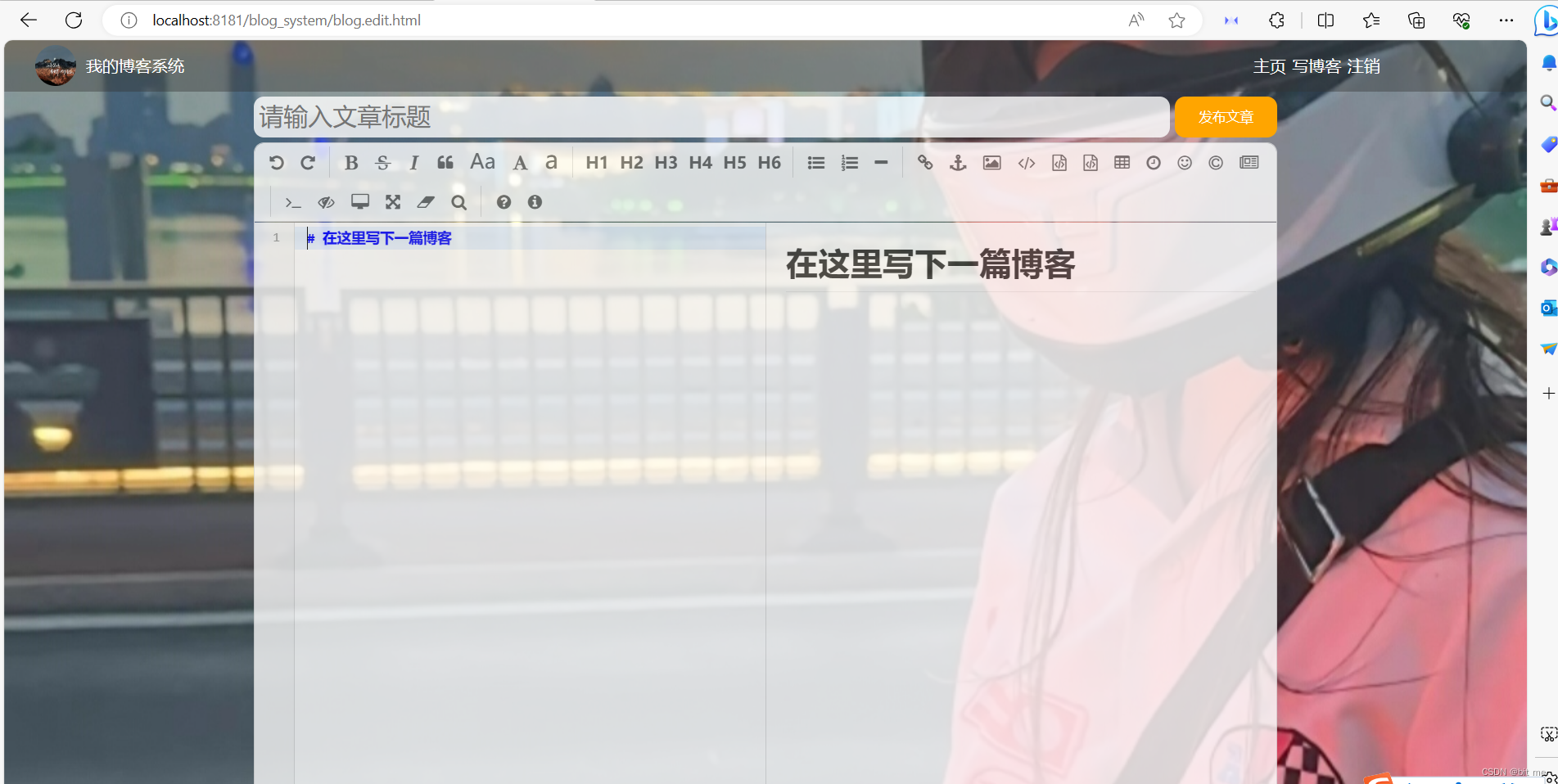Open full HTML preview with monitor icon

[360, 202]
